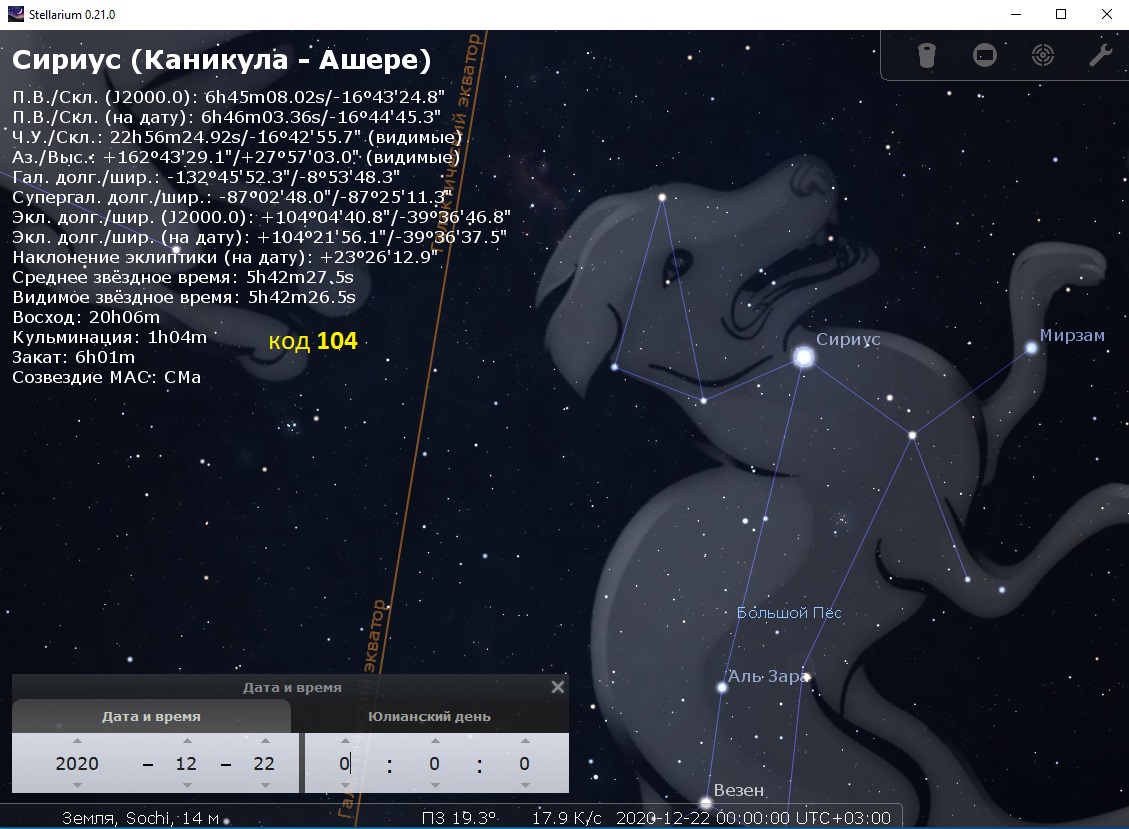The width and height of the screenshot is (1129, 829).
Task: Click the Аль Зара star label
Action: coord(768,676)
